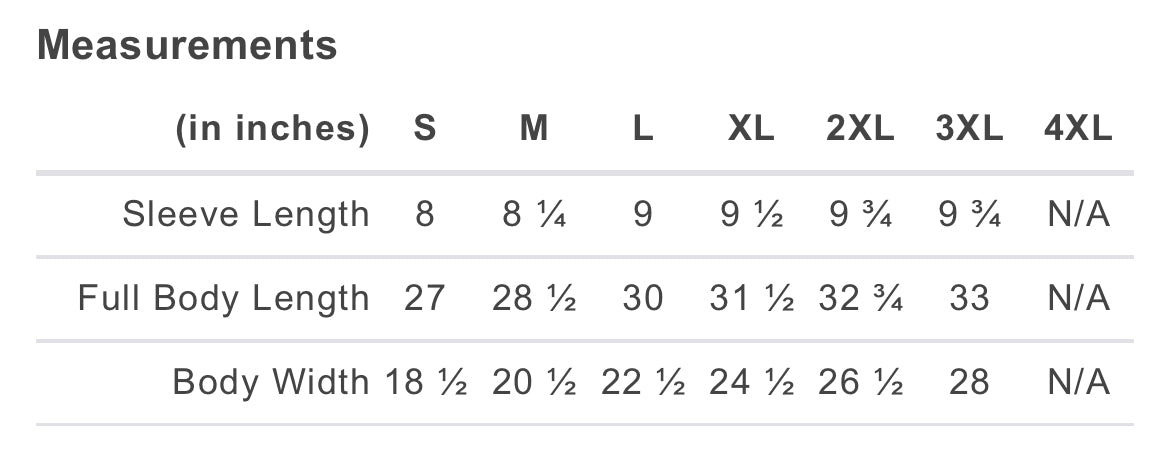Select the 3XL size column header
This screenshot has height=450, width=1170.
pyautogui.click(x=969, y=130)
